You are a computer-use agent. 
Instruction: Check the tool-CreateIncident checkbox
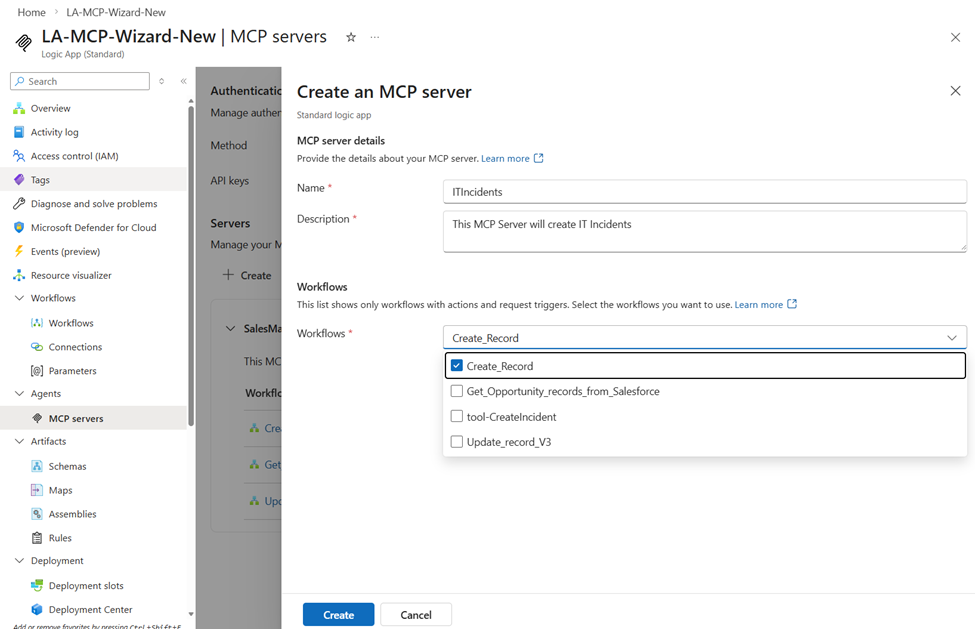tap(456, 416)
